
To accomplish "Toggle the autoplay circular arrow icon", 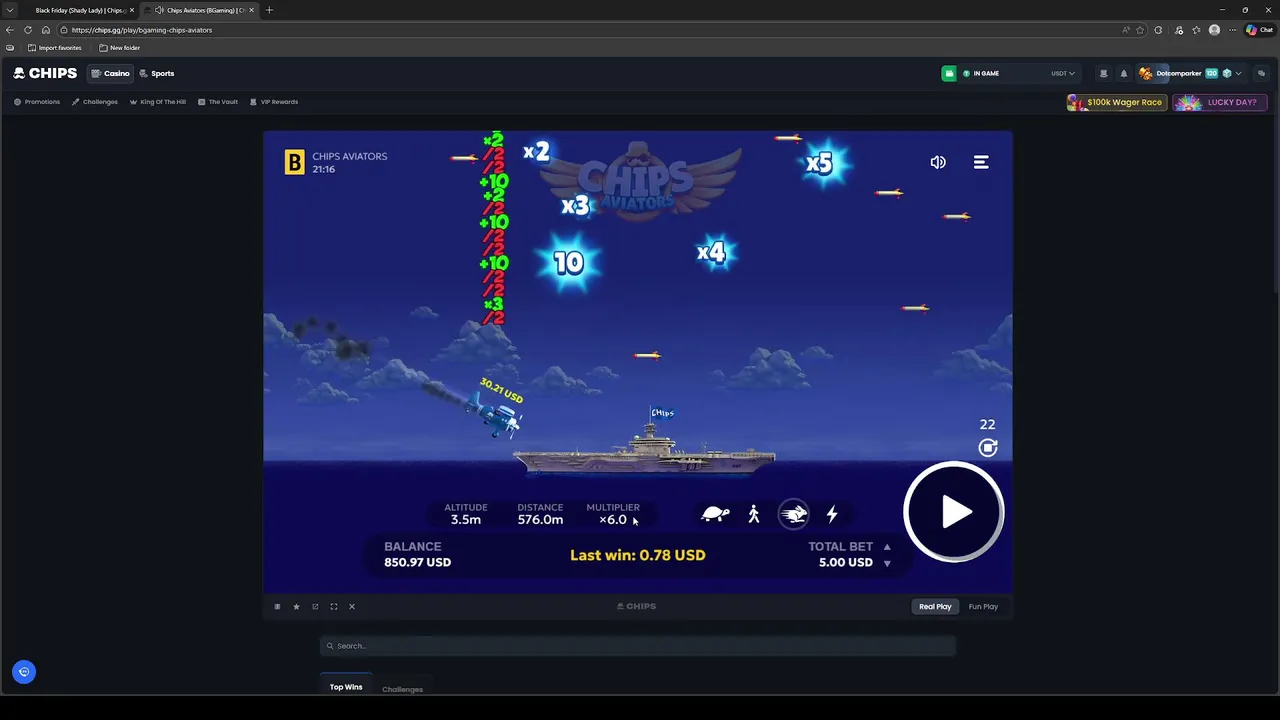I will click(x=988, y=448).
